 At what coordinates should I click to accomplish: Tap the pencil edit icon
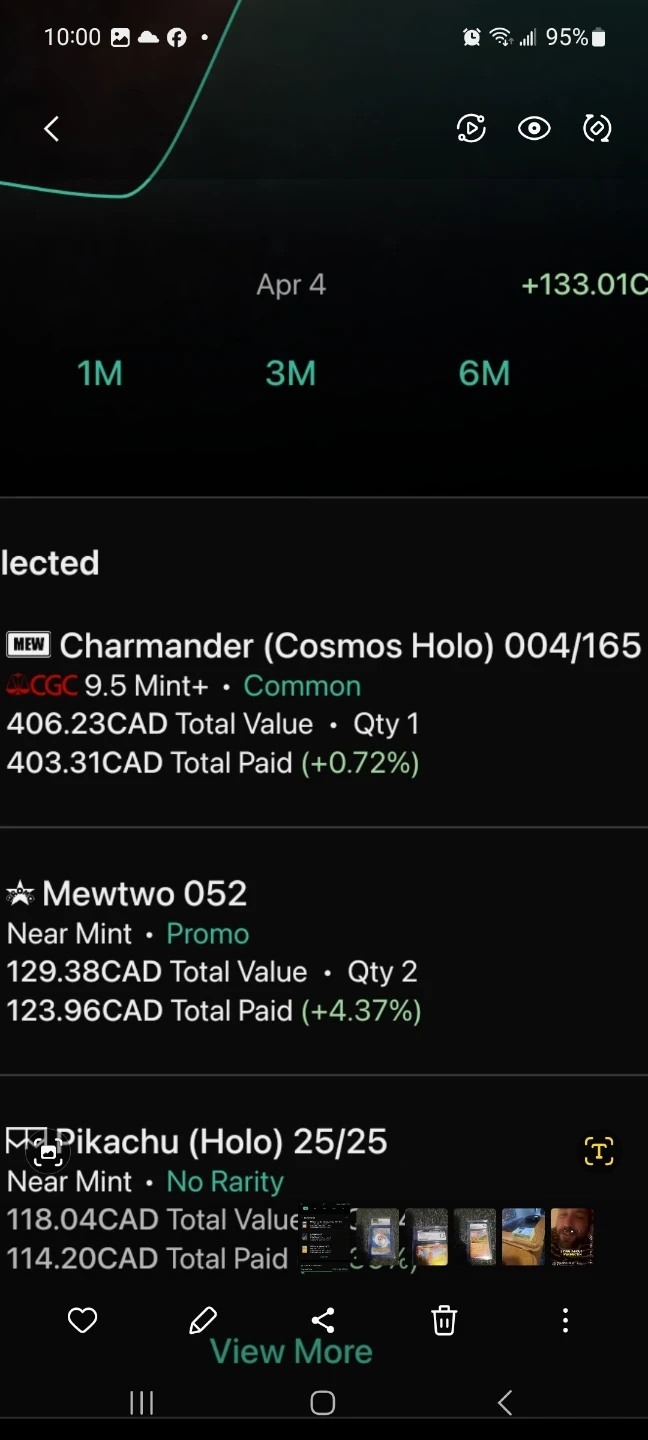(x=203, y=1321)
